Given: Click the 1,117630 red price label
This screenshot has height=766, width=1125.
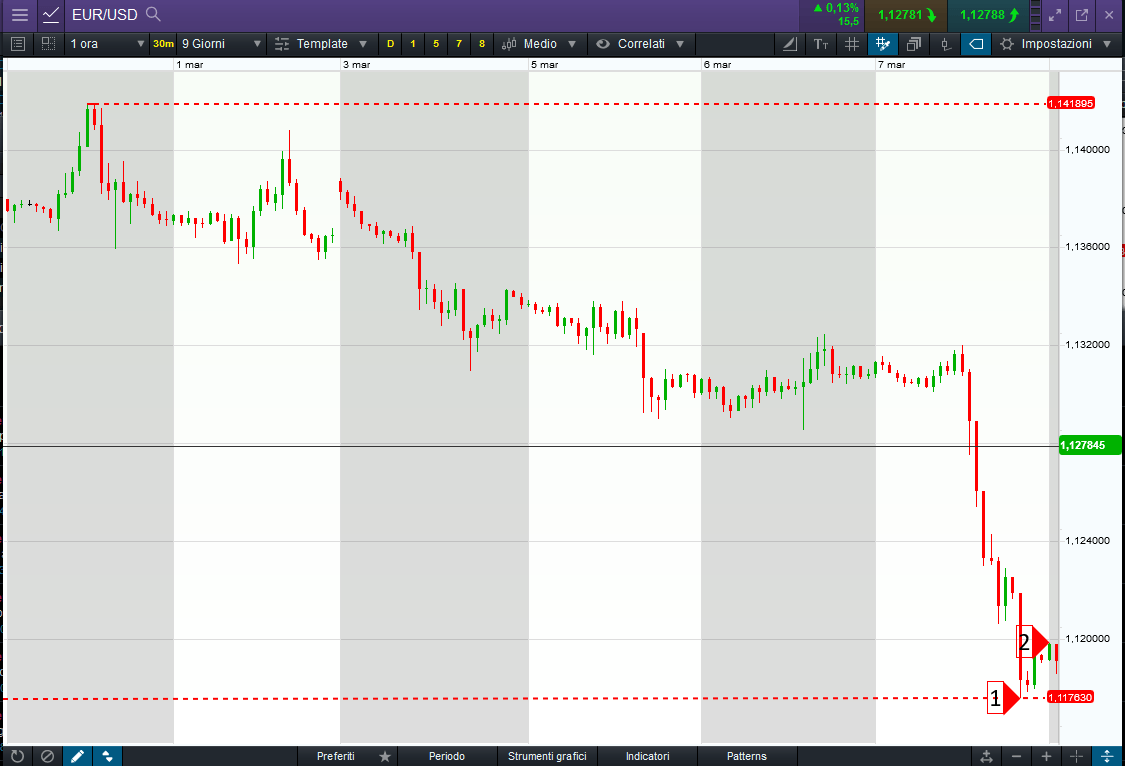Looking at the screenshot, I should (x=1070, y=697).
